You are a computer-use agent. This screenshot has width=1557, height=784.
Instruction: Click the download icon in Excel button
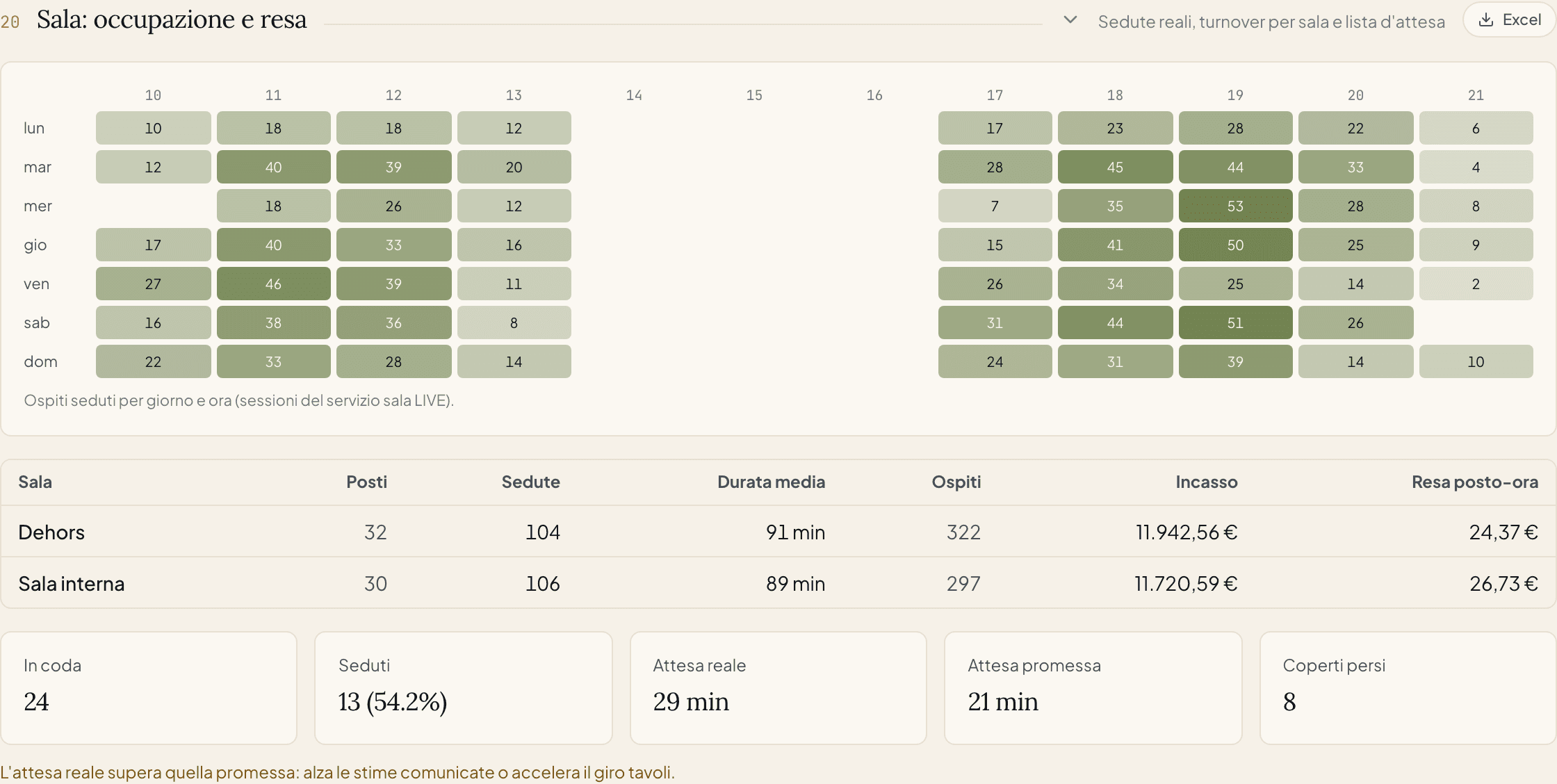coord(1486,20)
